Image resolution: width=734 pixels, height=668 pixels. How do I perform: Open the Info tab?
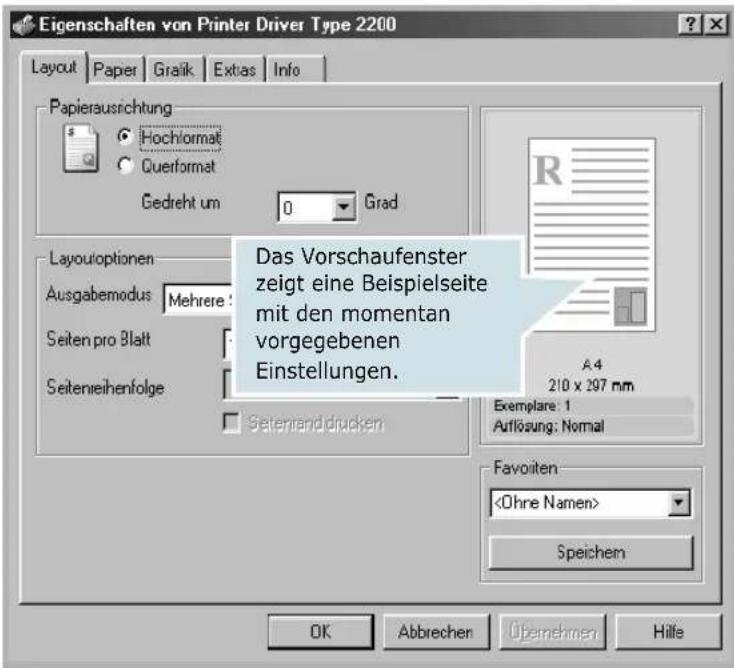[294, 70]
